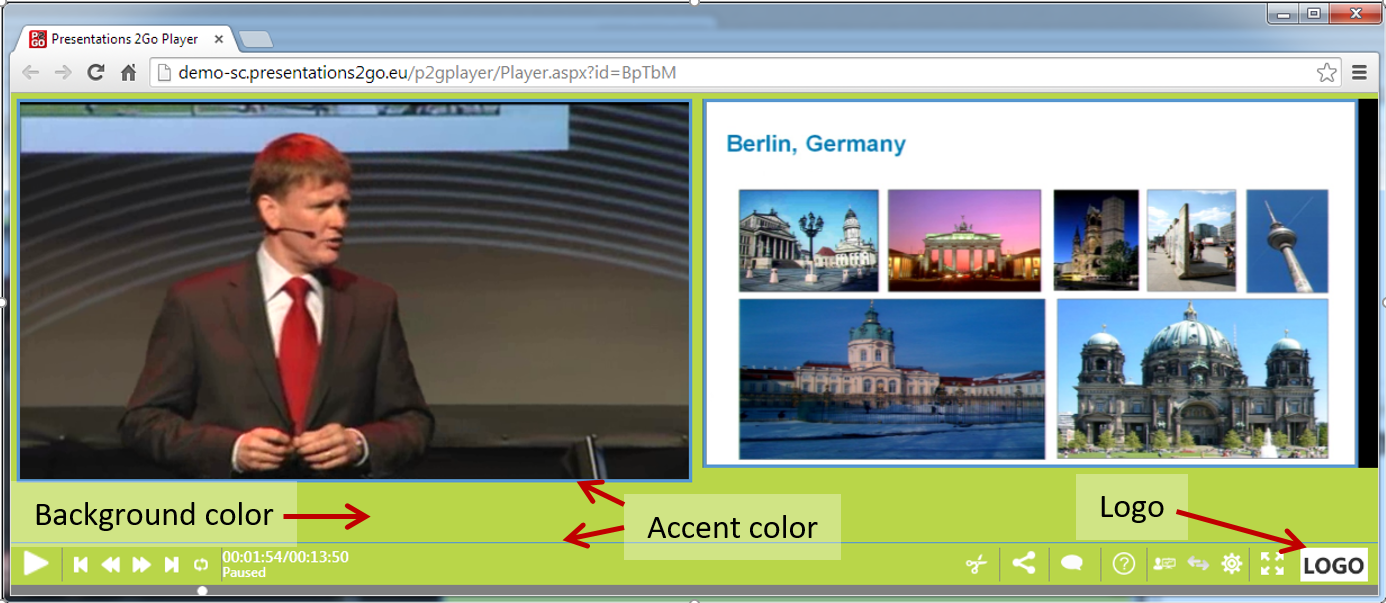Close the Presentations 2Go Player tab
The height and width of the screenshot is (603, 1386).
[219, 39]
